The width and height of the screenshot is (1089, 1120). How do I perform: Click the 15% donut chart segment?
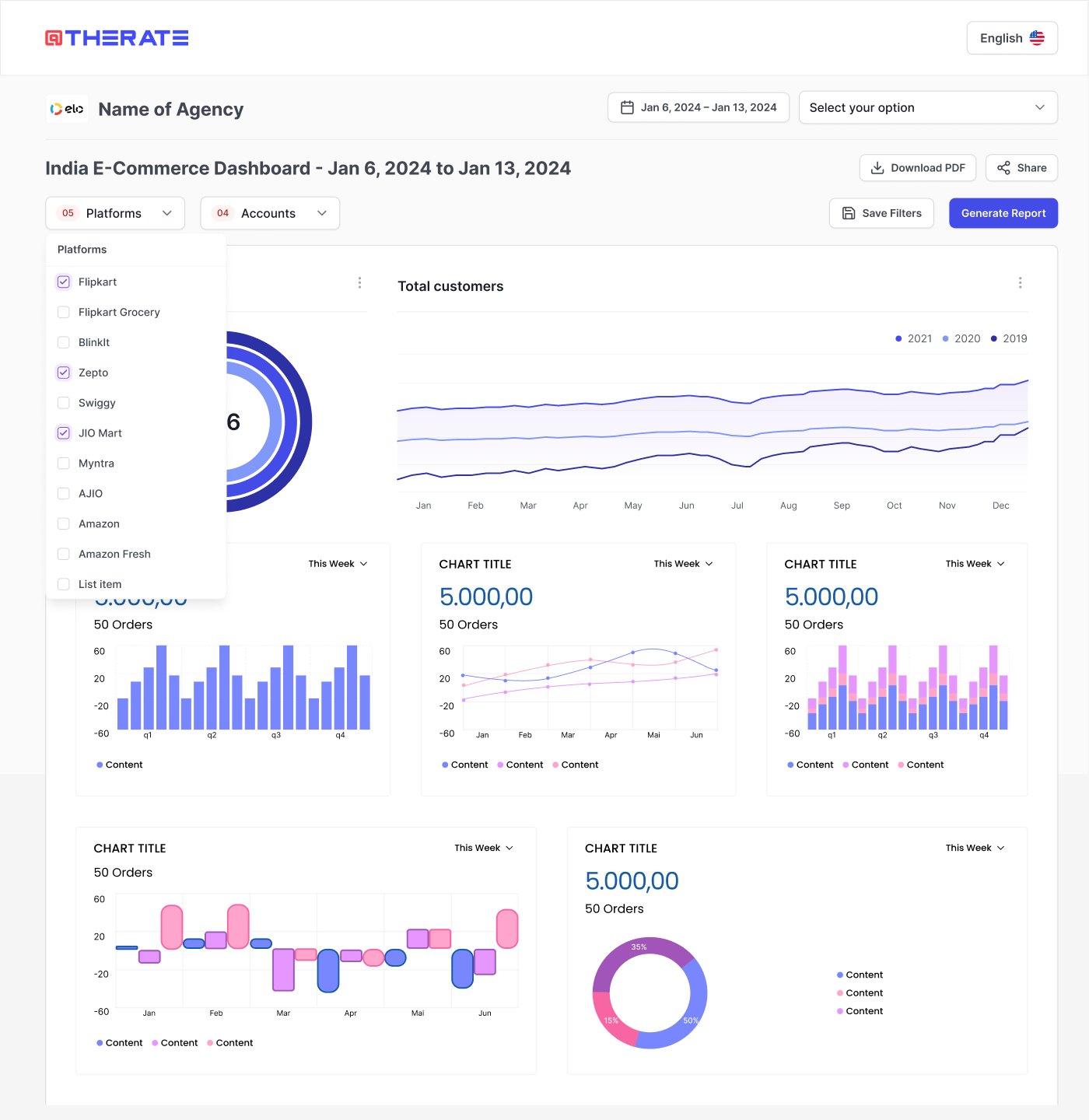click(x=613, y=1020)
